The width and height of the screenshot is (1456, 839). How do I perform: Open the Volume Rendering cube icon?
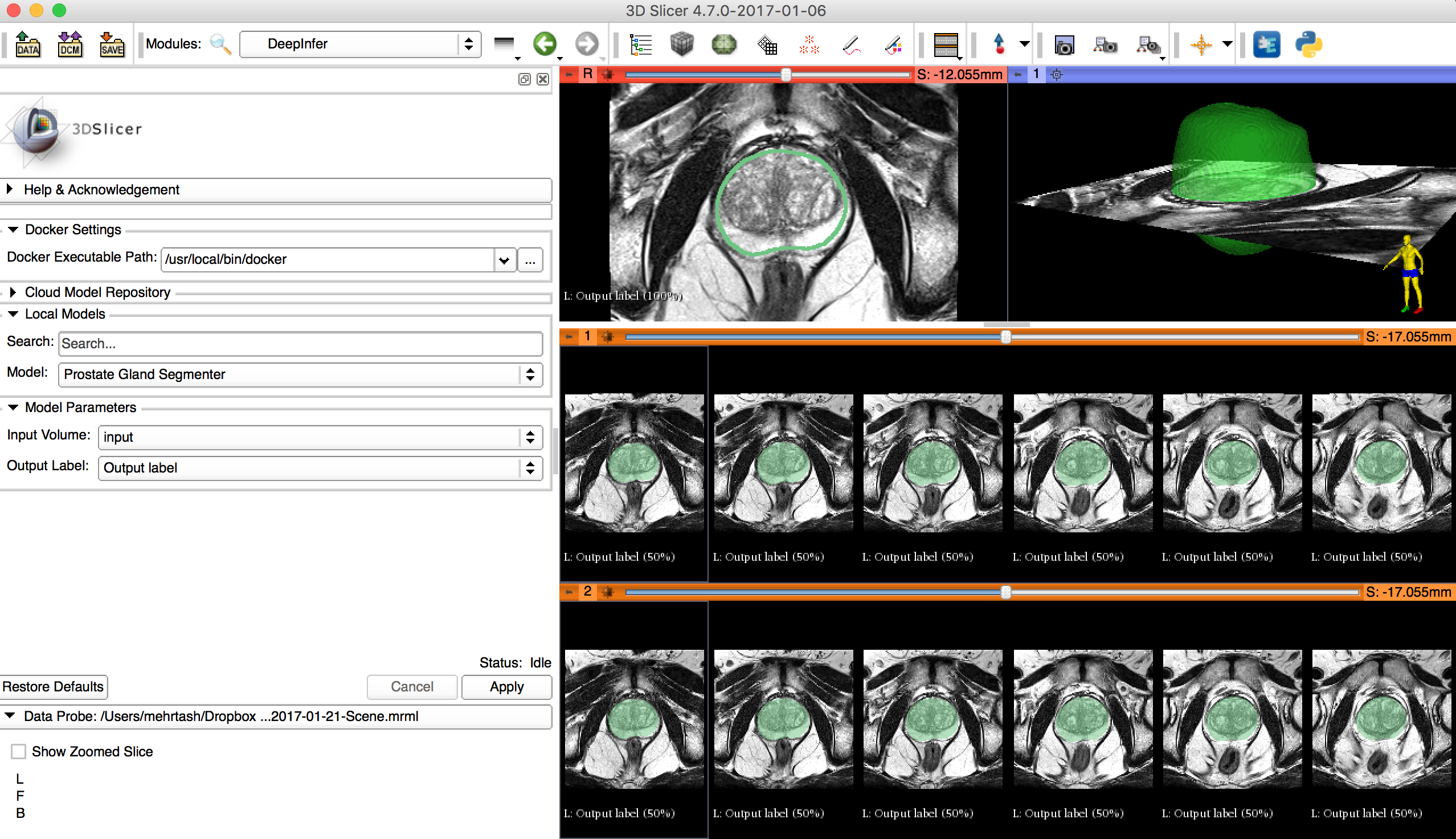[x=682, y=44]
